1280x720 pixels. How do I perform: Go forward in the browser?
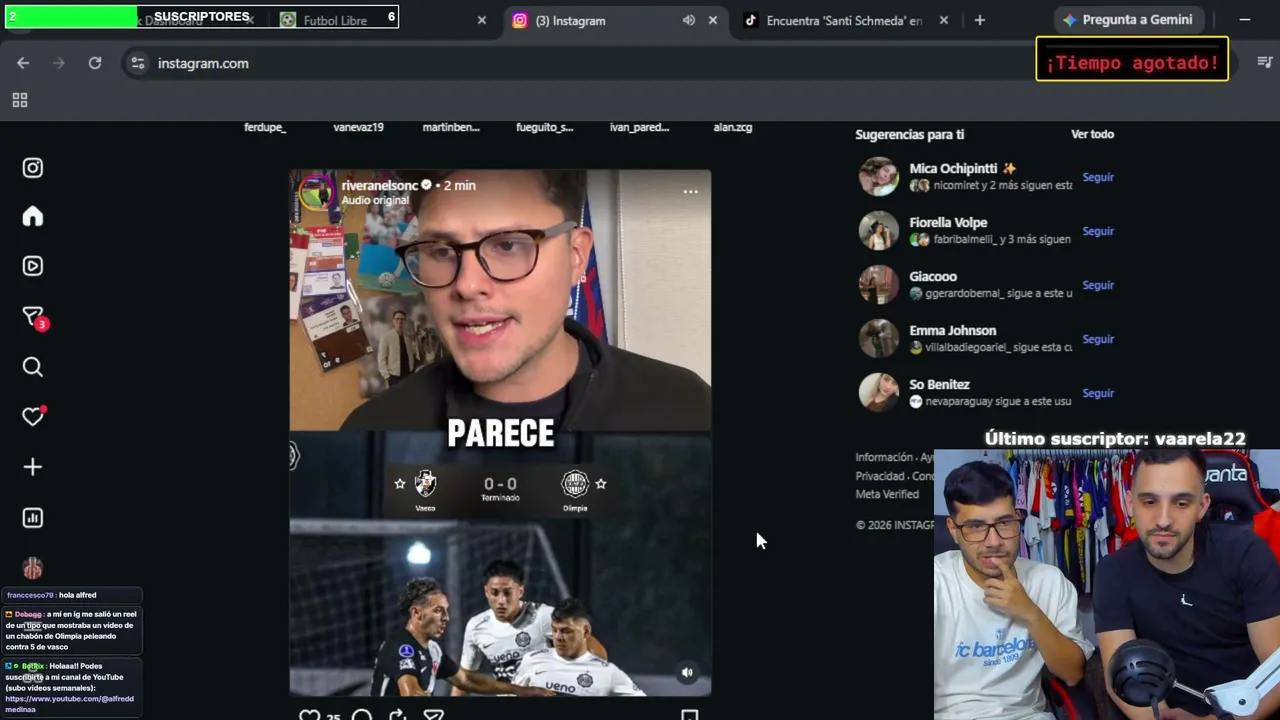tap(59, 63)
